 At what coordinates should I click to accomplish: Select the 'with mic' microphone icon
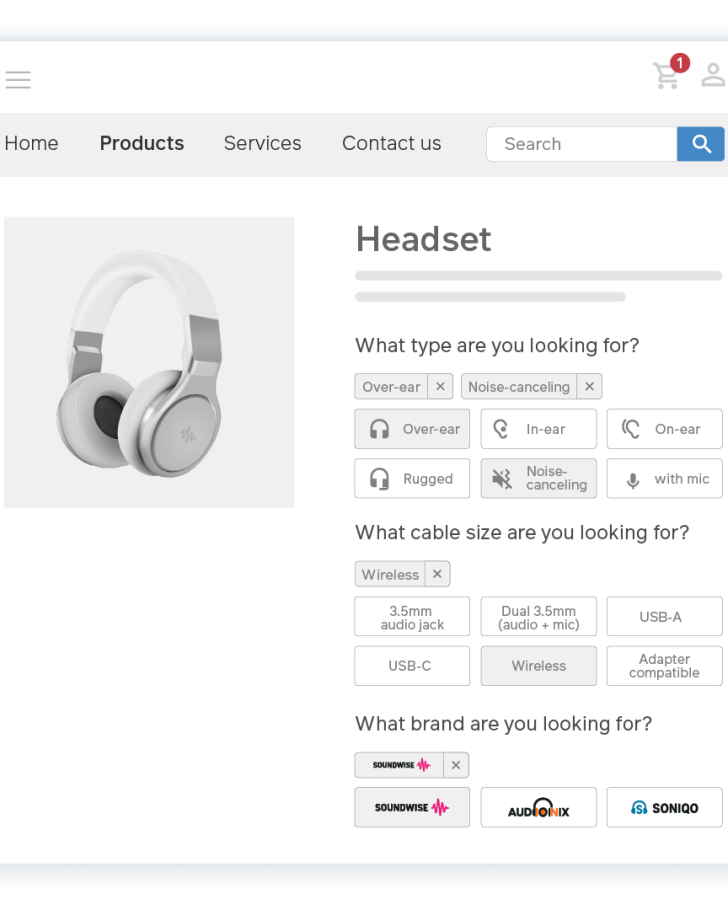(x=631, y=478)
